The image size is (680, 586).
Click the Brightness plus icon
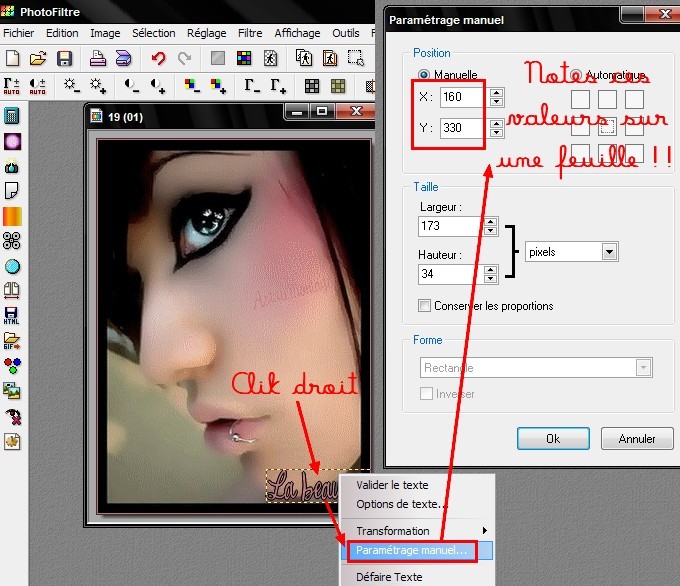98,85
